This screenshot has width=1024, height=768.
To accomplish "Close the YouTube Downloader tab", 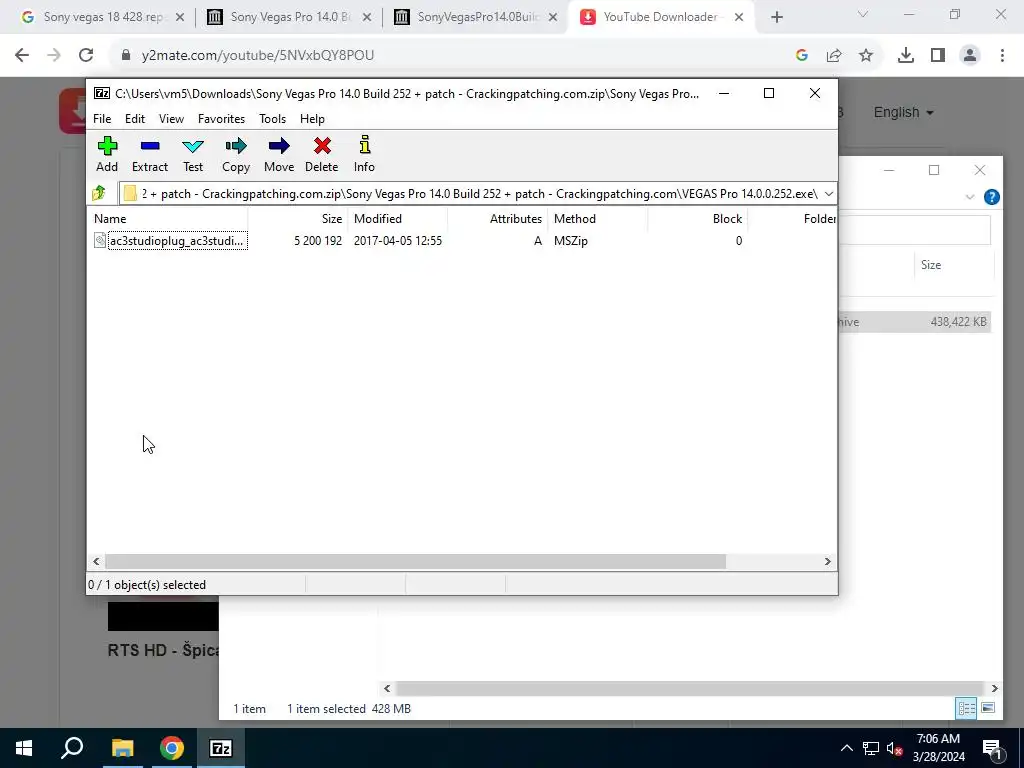I will point(739,18).
